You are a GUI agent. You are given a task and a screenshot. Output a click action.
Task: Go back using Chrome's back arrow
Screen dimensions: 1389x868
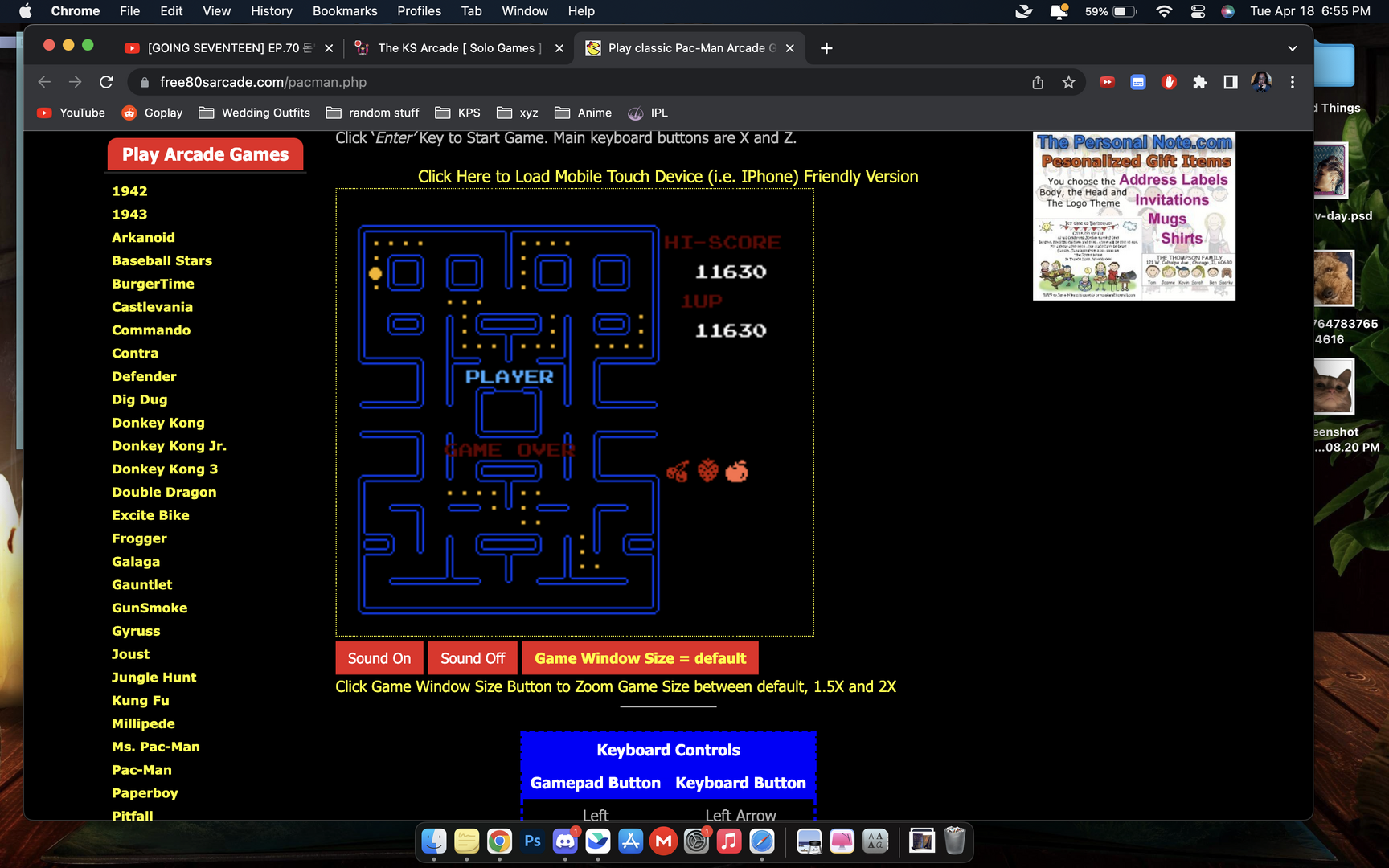pos(44,82)
